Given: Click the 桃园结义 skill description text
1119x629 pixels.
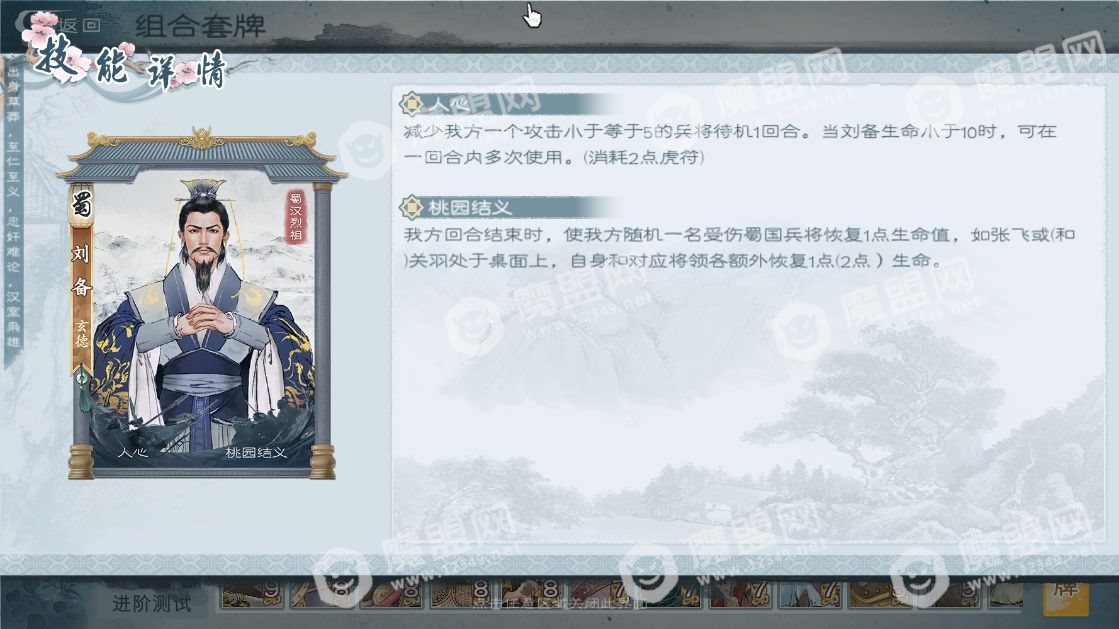Looking at the screenshot, I should click(739, 247).
